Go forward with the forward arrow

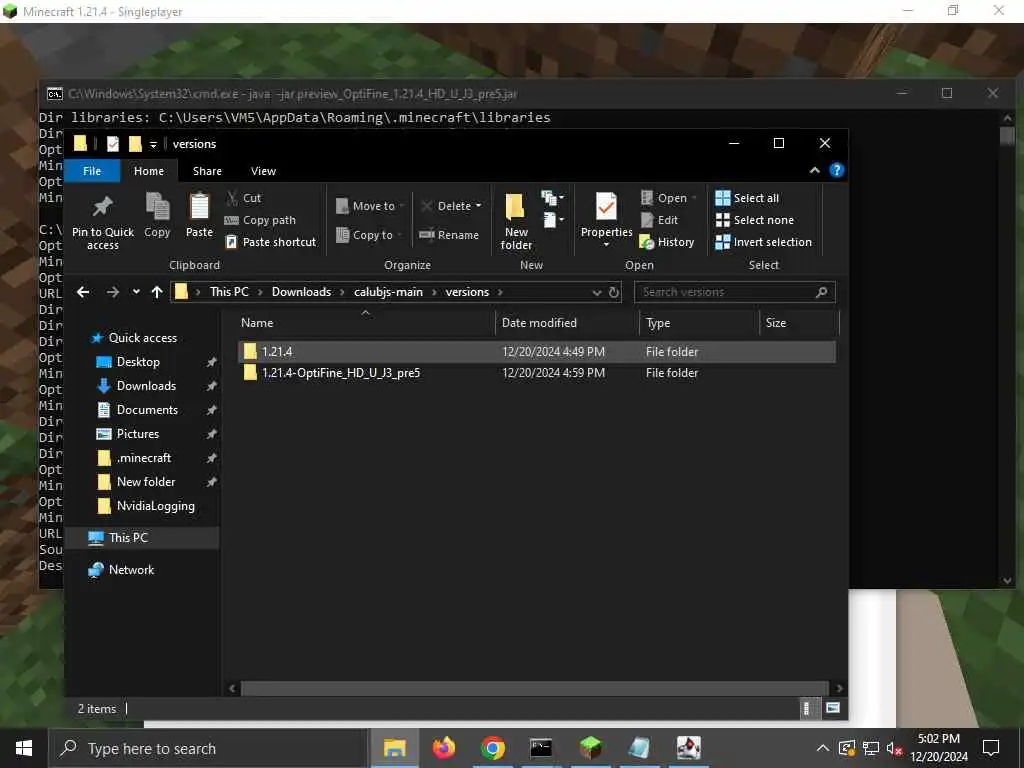point(113,292)
